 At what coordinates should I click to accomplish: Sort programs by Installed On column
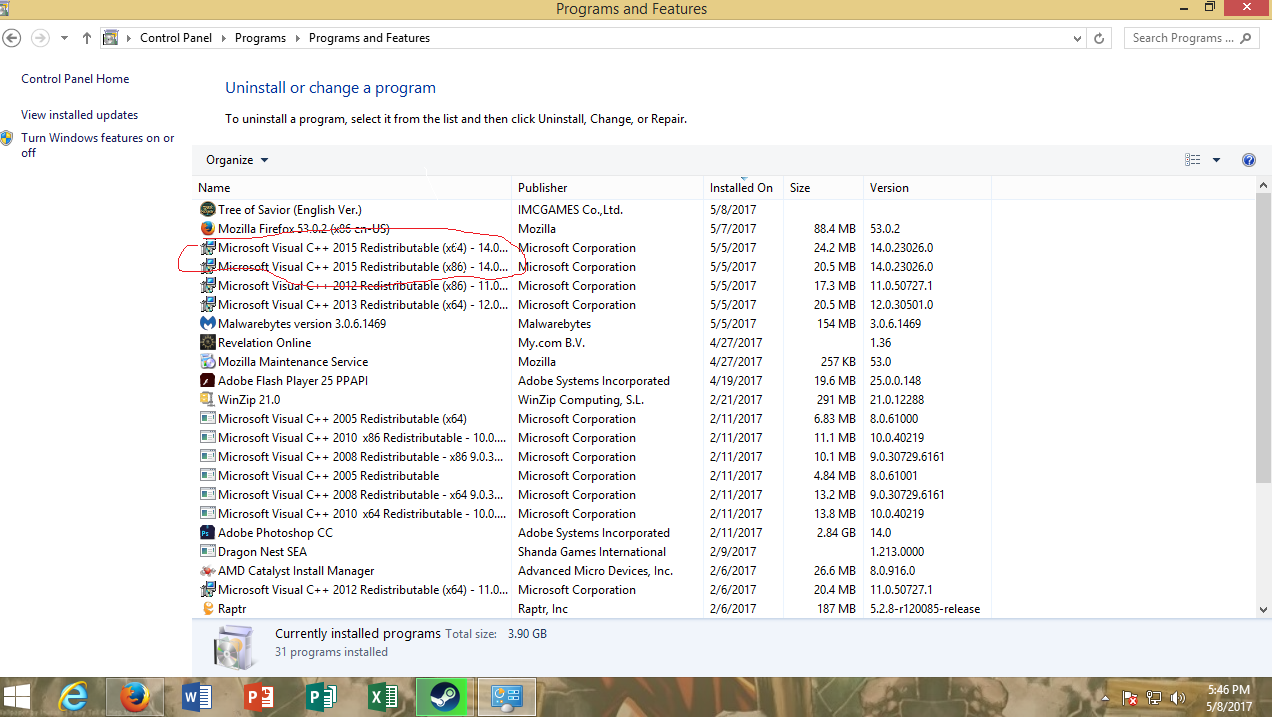(x=741, y=188)
